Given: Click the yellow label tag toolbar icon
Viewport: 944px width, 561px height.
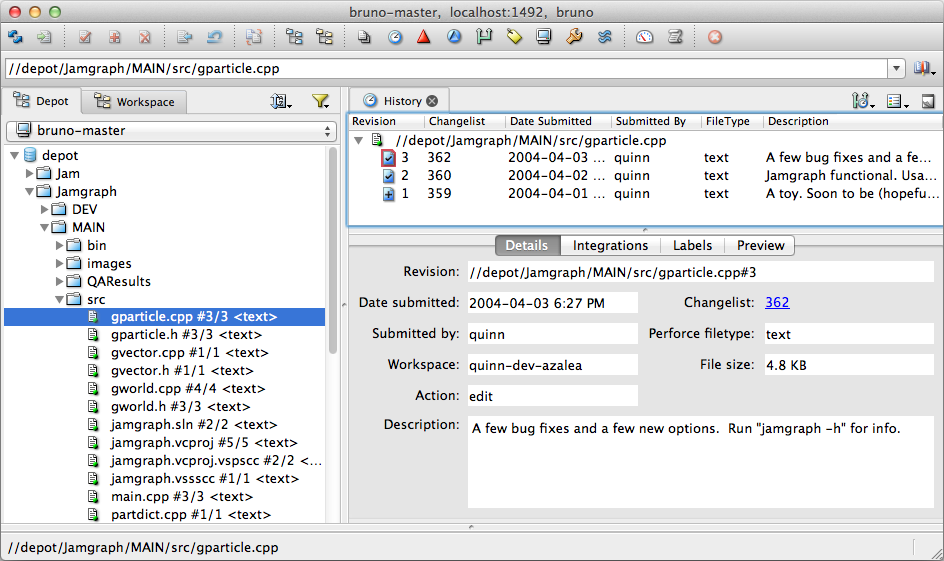Looking at the screenshot, I should 514,38.
